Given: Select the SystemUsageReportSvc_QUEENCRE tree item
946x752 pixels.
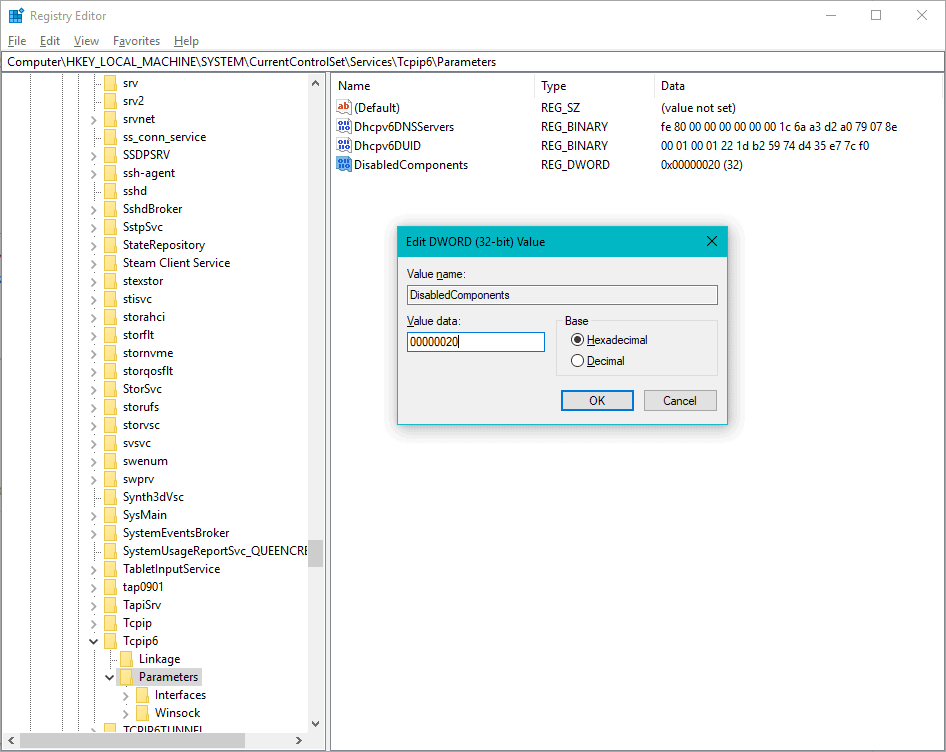Looking at the screenshot, I should point(215,551).
